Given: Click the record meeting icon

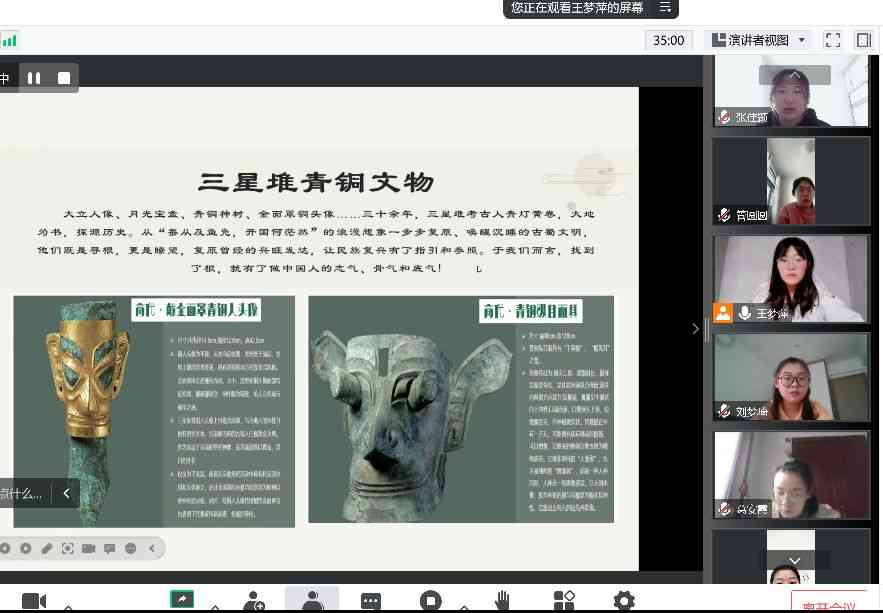Looking at the screenshot, I should click(x=431, y=600).
